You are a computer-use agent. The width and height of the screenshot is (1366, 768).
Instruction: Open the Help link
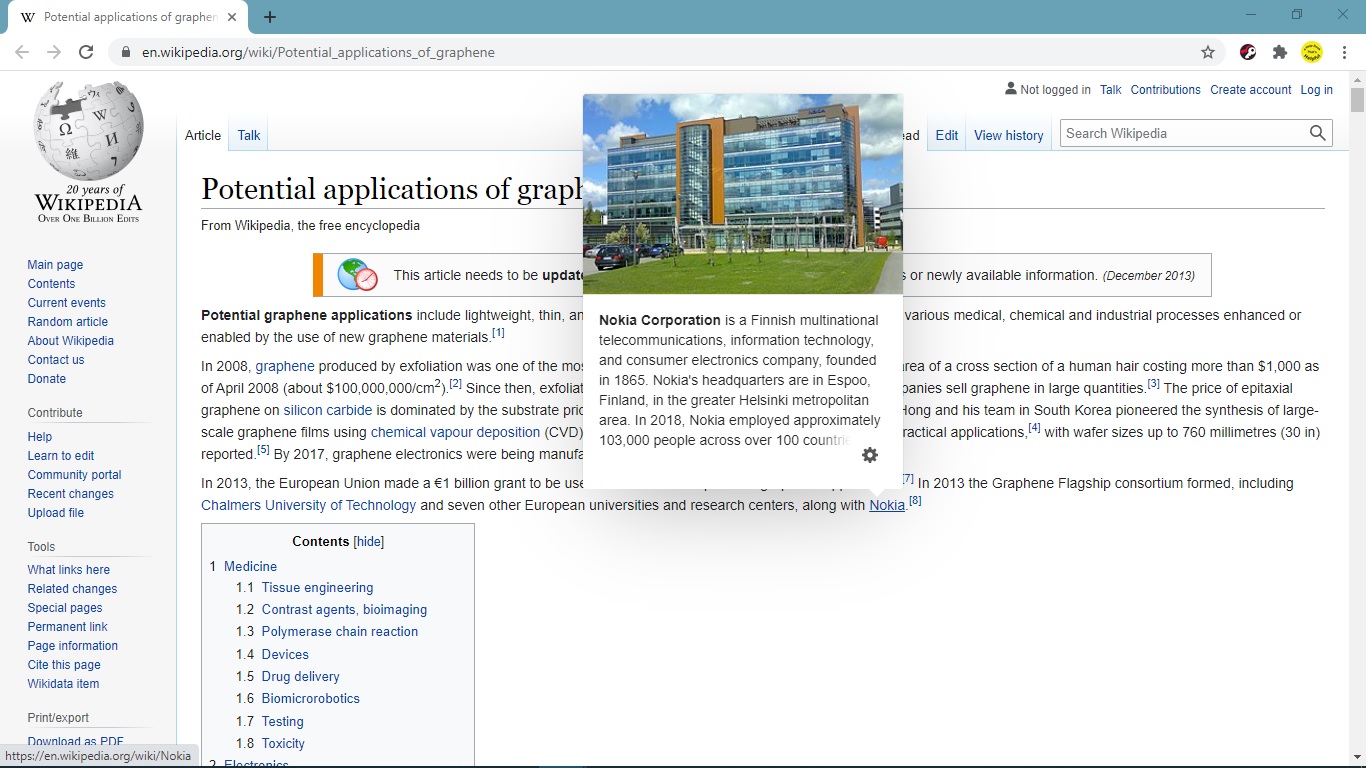click(x=40, y=437)
